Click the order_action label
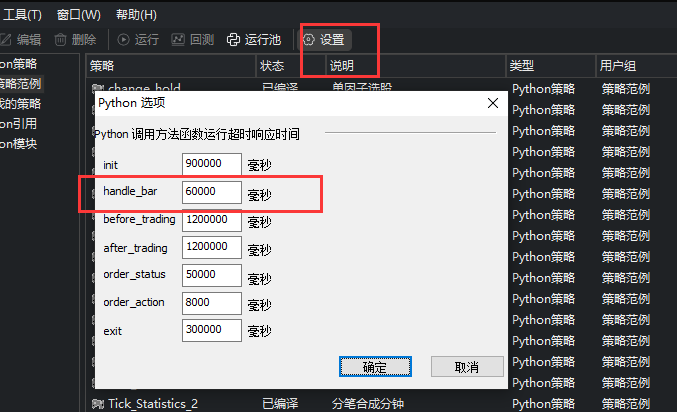 point(134,302)
